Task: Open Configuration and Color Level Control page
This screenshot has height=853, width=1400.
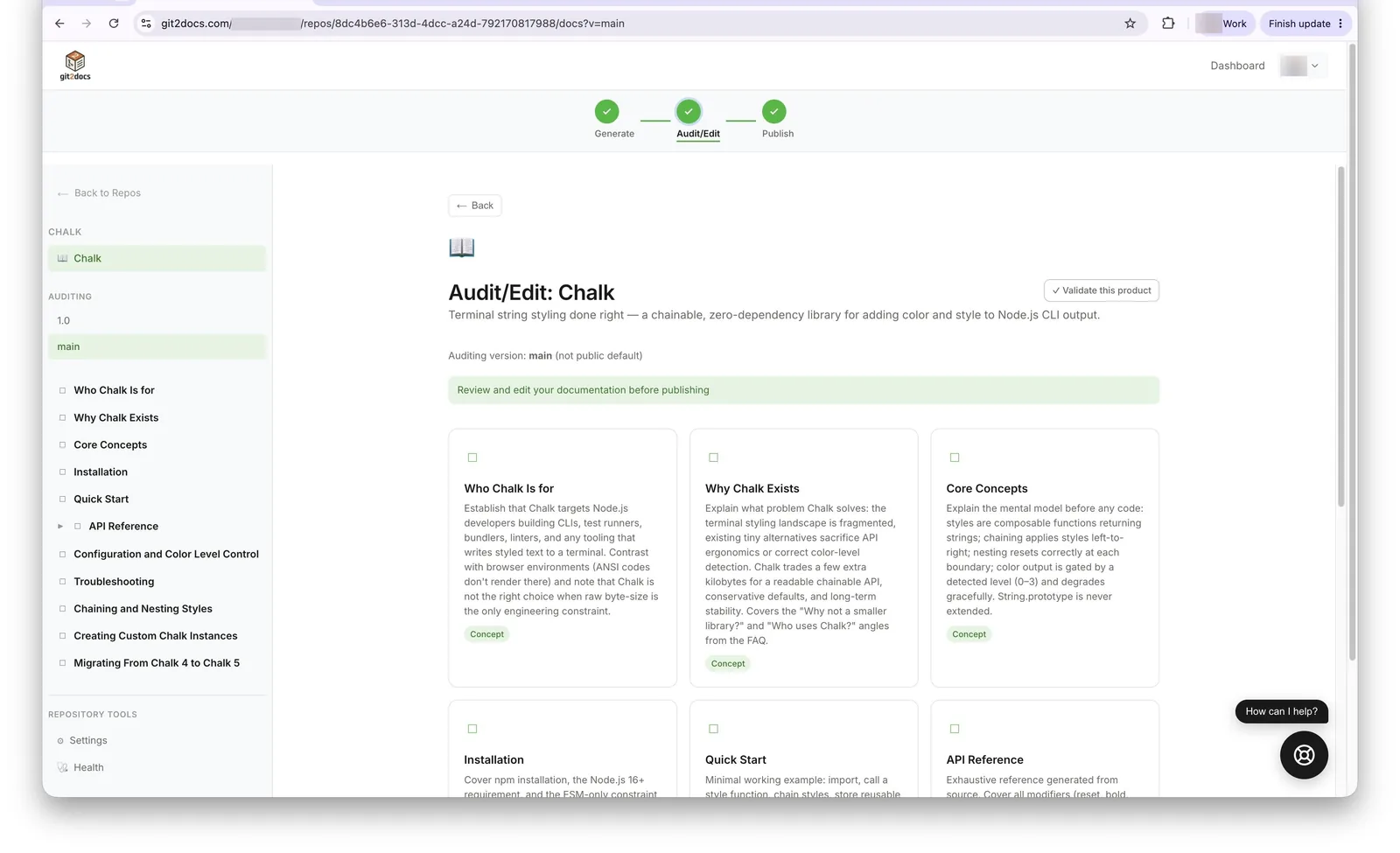Action: click(x=166, y=554)
